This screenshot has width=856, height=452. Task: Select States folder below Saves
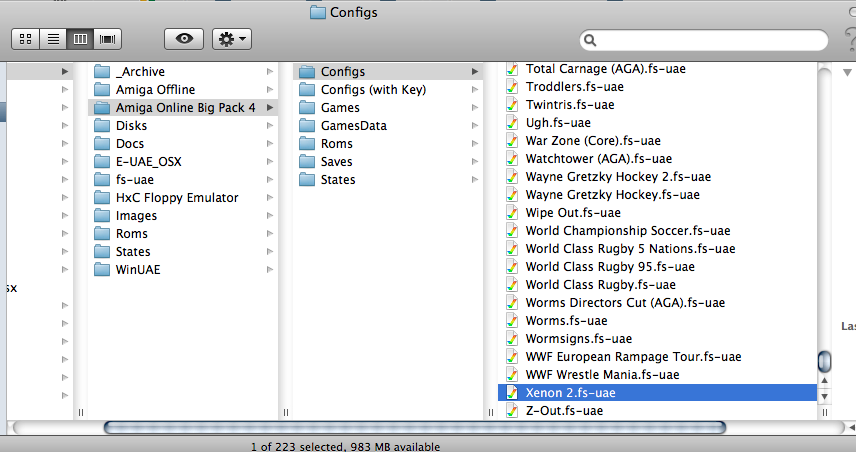[x=388, y=180]
